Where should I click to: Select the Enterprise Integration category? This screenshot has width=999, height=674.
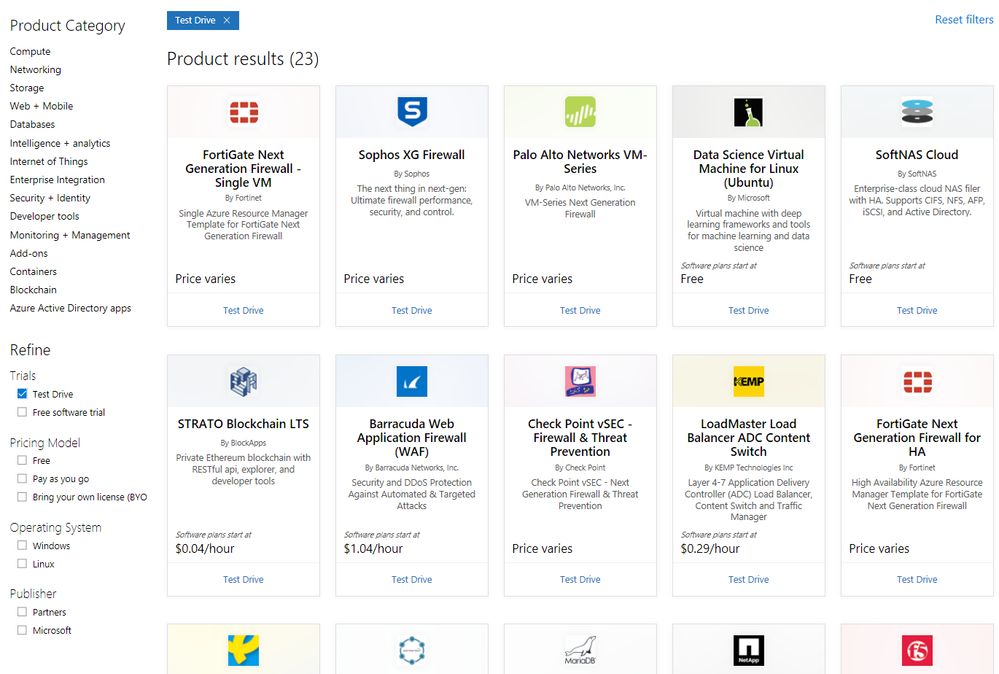pos(57,180)
